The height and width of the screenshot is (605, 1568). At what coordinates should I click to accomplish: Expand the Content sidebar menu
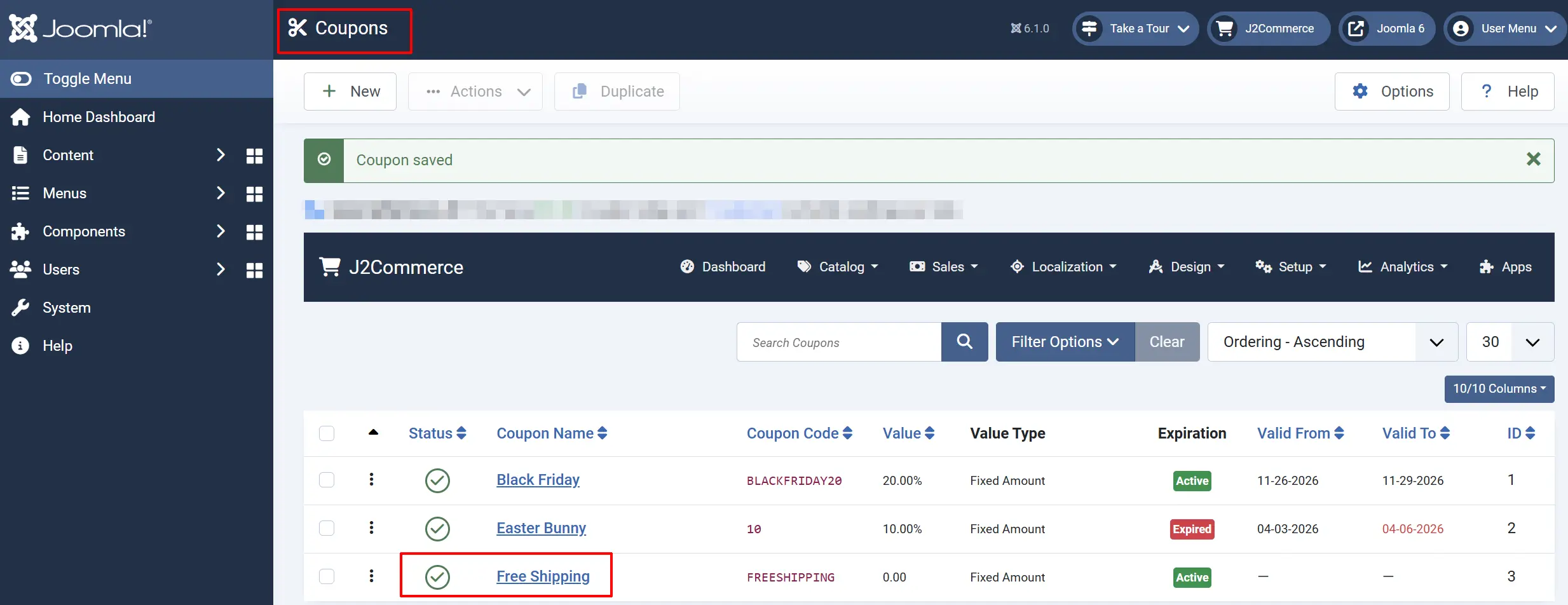pyautogui.click(x=221, y=155)
